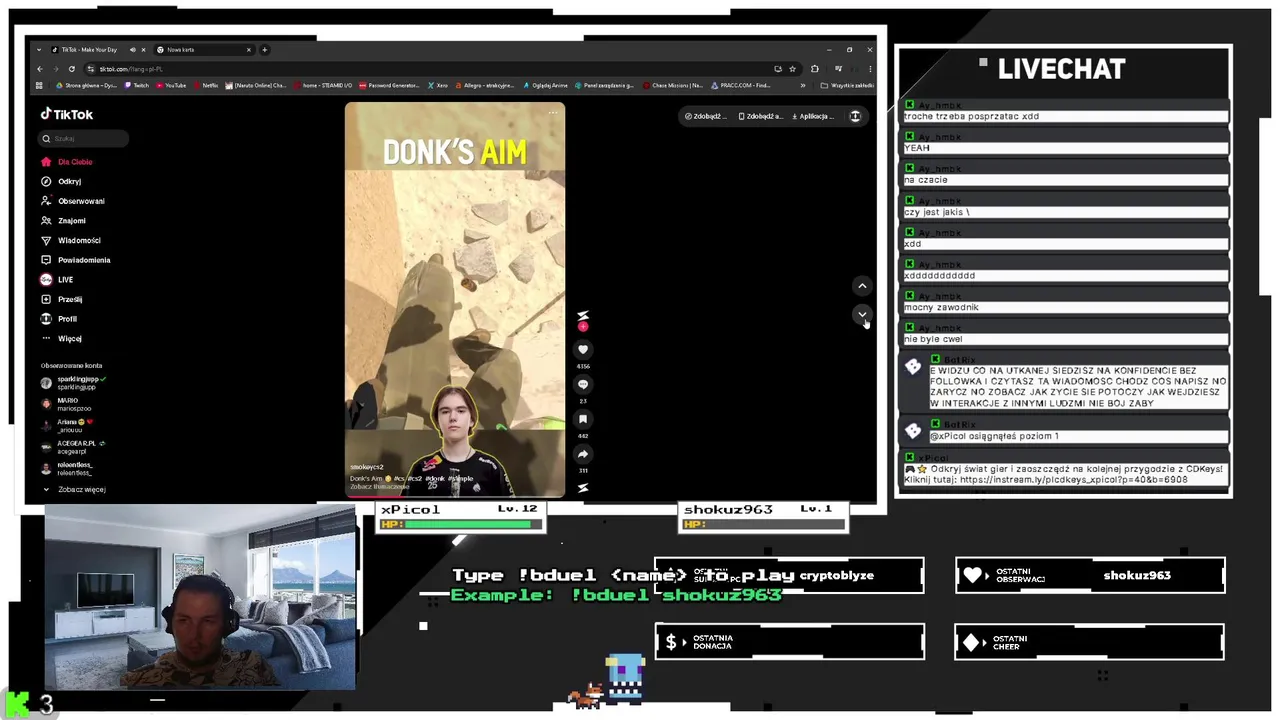
Task: Switch to Nowa karta tab
Action: pos(204,49)
